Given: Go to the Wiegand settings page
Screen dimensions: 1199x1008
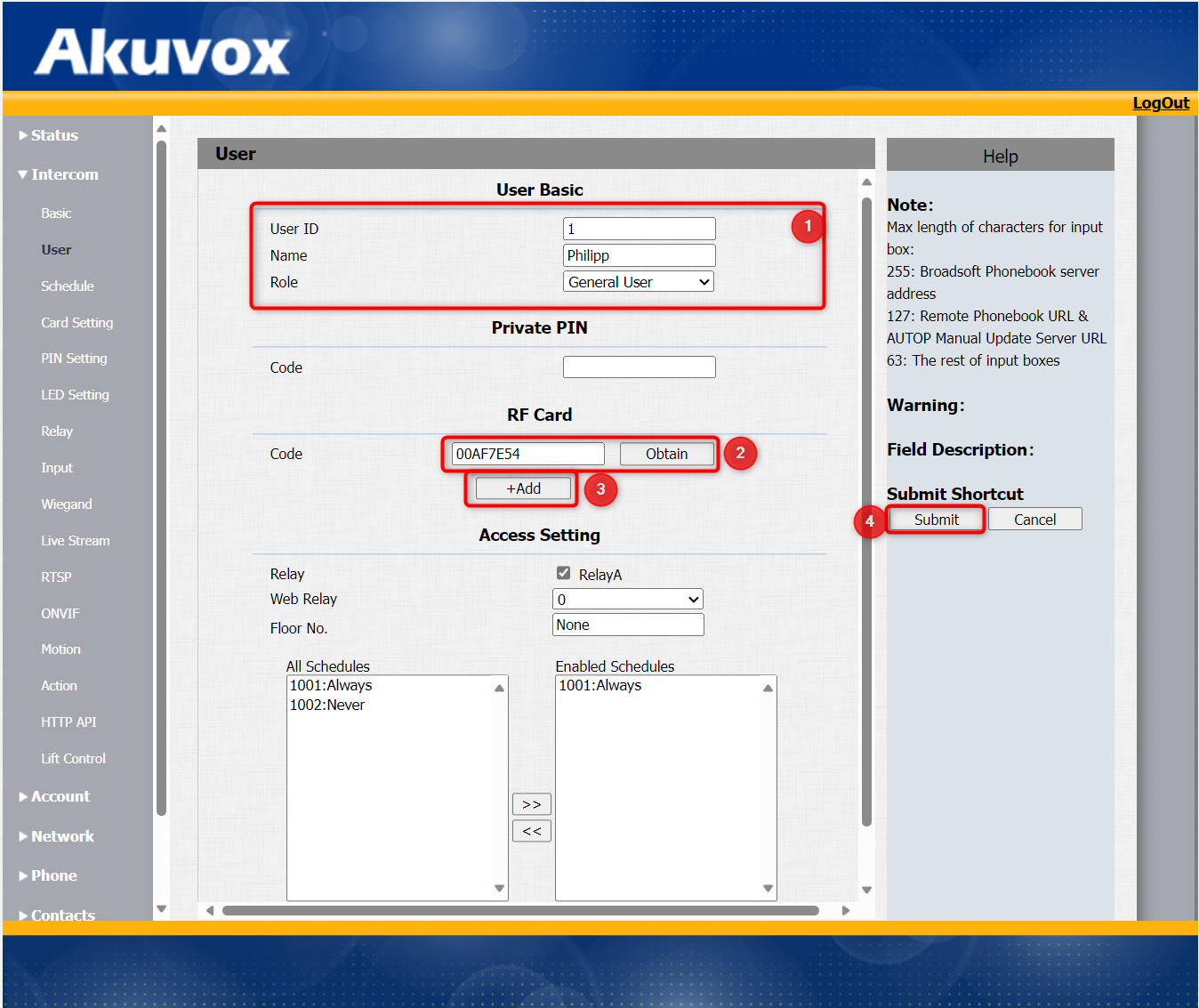Looking at the screenshot, I should (66, 504).
